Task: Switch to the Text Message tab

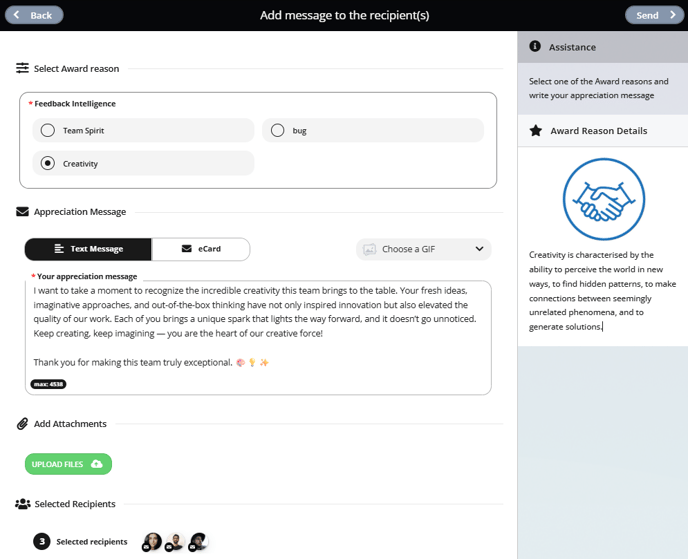Action: click(88, 249)
